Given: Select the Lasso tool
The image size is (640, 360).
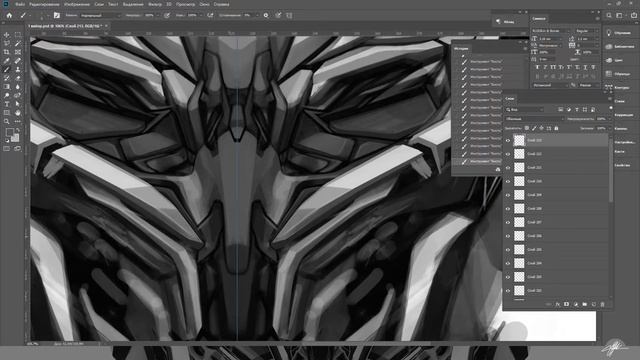Looking at the screenshot, I should point(7,44).
